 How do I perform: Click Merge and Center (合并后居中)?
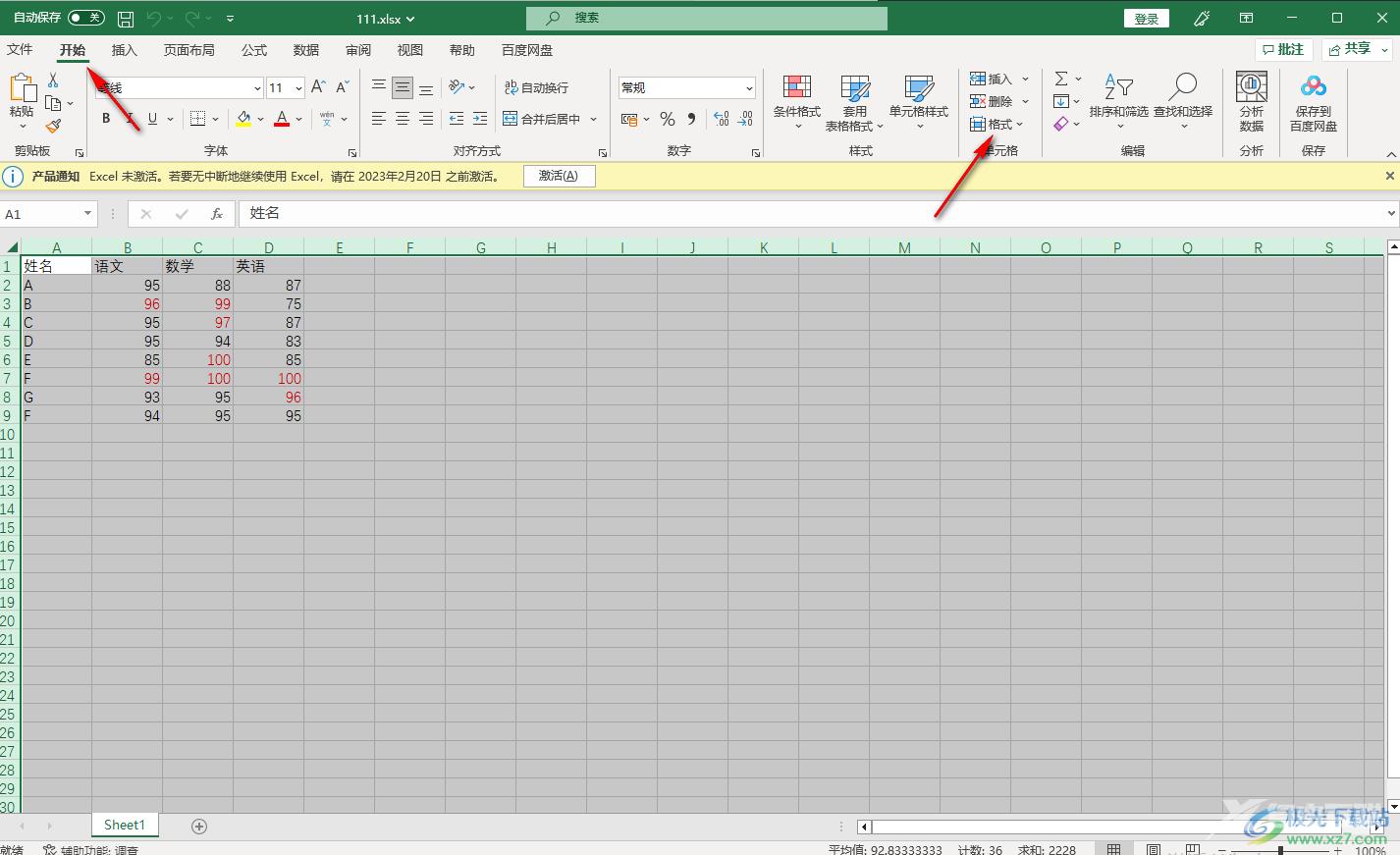pyautogui.click(x=541, y=119)
